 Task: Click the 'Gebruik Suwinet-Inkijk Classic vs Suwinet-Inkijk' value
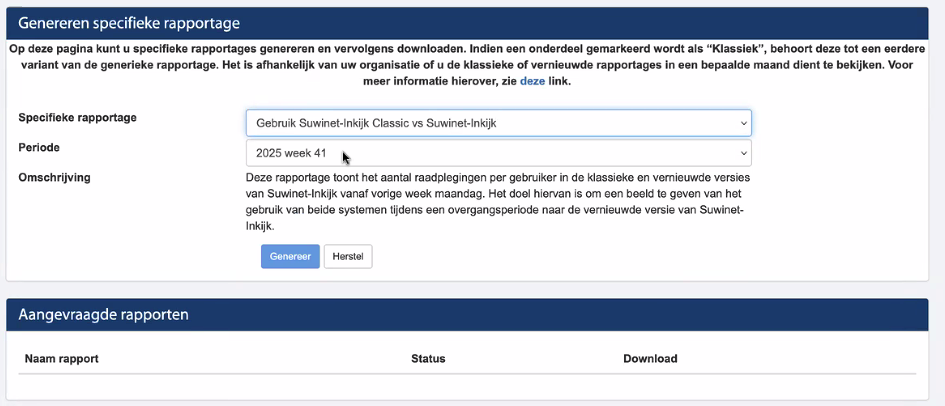click(383, 123)
